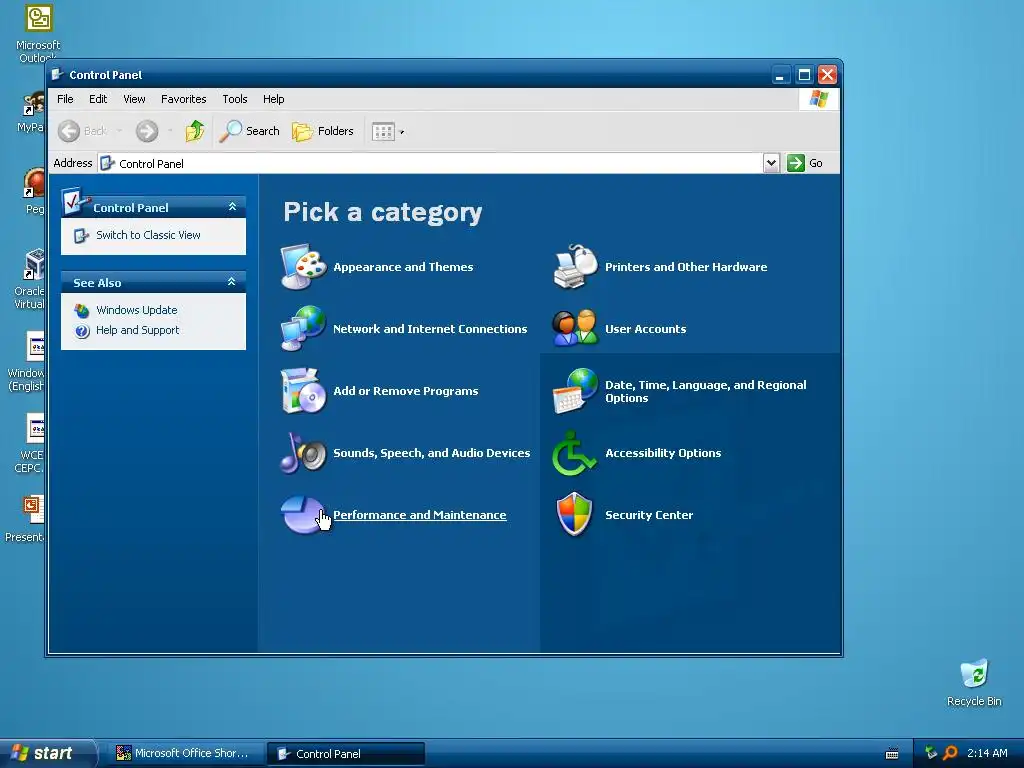The height and width of the screenshot is (768, 1024).
Task: Open the User Accounts people icon
Action: (575, 328)
